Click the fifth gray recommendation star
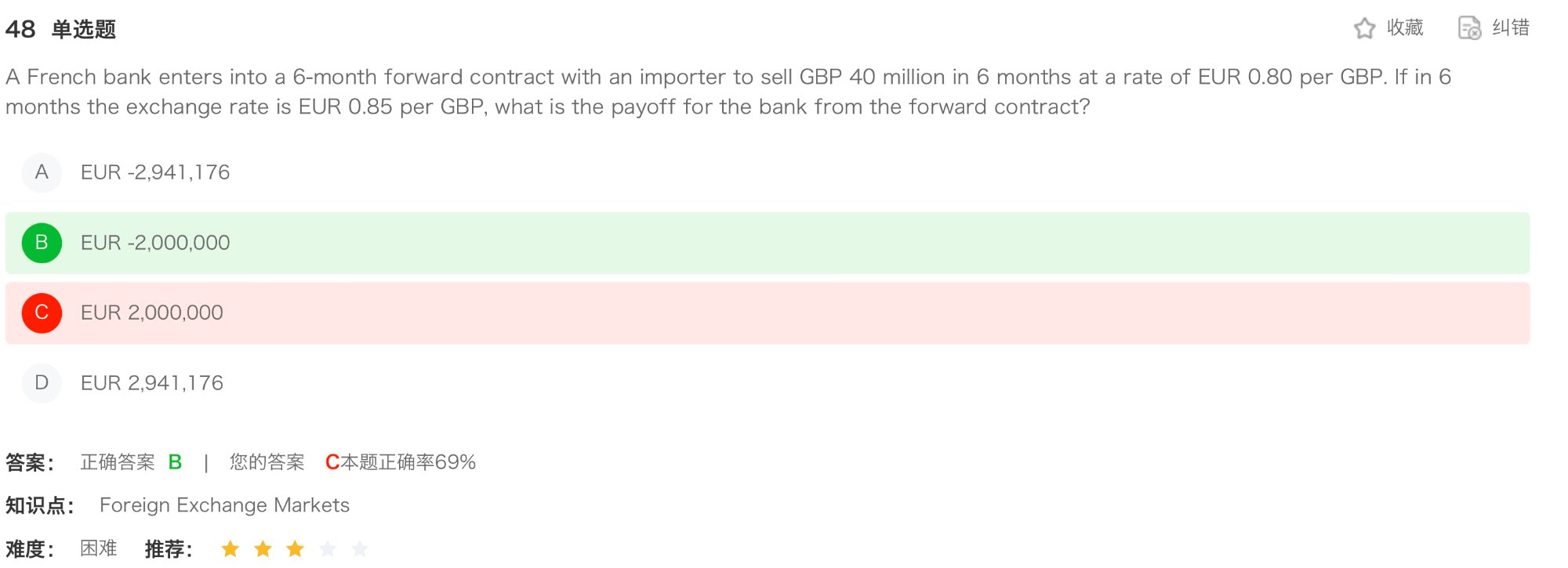Screen dimensions: 1568x568 click(x=360, y=548)
